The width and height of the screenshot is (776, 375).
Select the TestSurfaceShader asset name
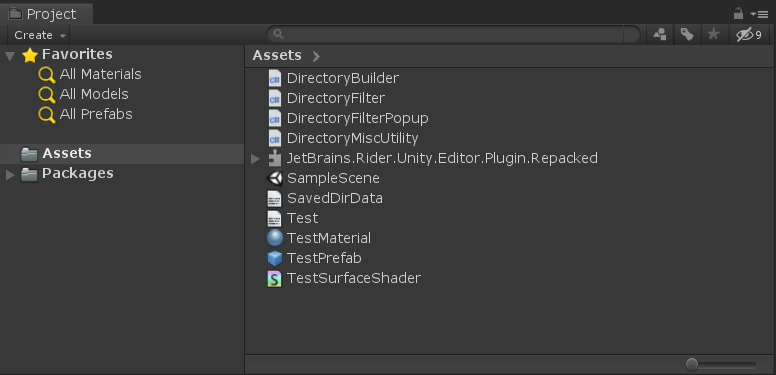tap(354, 278)
